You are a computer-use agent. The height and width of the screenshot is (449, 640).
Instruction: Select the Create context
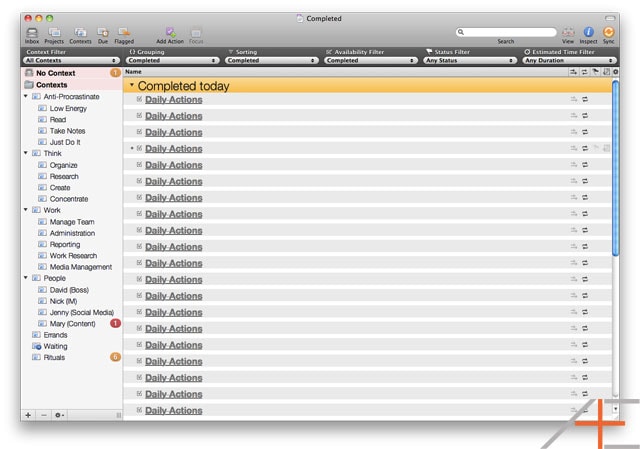[x=60, y=187]
